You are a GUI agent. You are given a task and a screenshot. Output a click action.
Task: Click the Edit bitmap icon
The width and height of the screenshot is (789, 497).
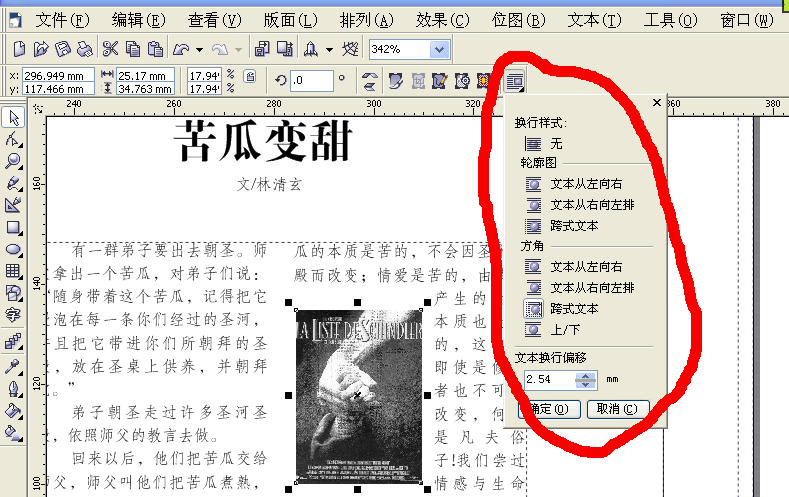(396, 81)
